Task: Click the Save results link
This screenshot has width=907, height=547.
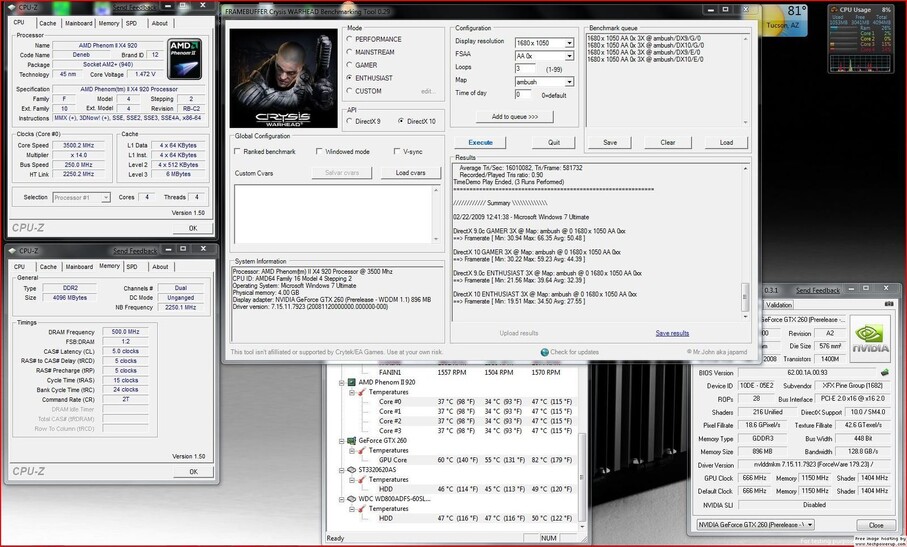Action: (672, 333)
